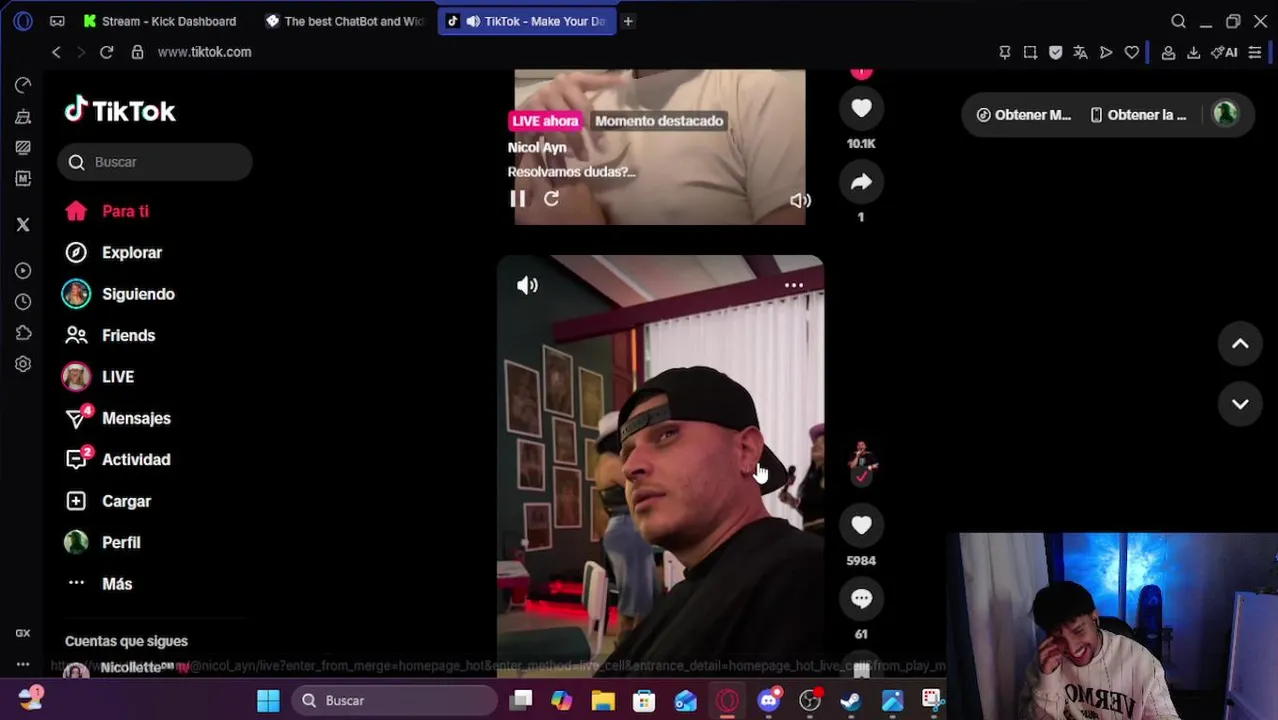Open Settings gear in Opera sidebar
The width and height of the screenshot is (1278, 720).
point(23,364)
